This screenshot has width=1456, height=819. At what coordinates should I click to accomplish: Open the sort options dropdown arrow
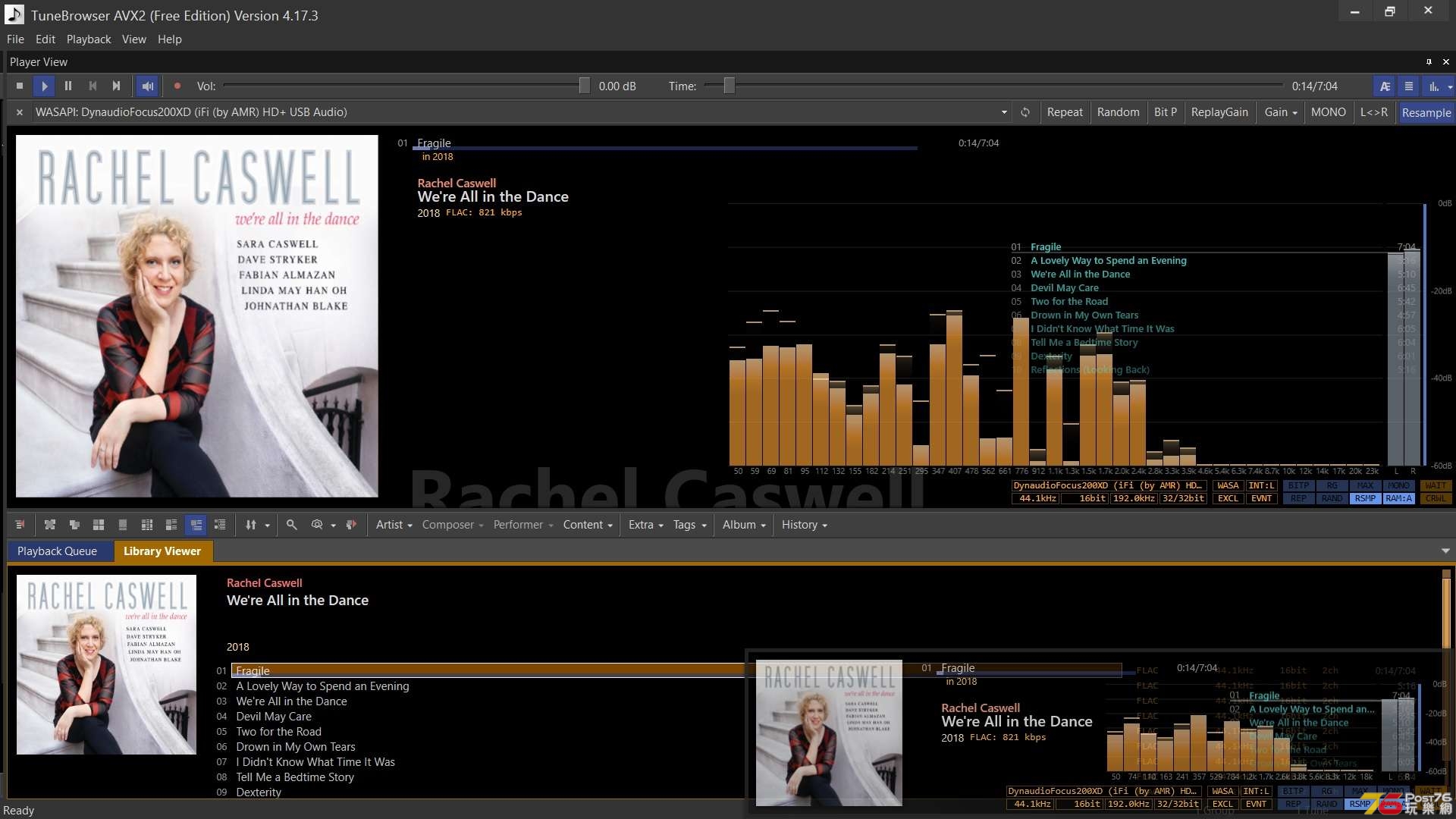coord(267,525)
